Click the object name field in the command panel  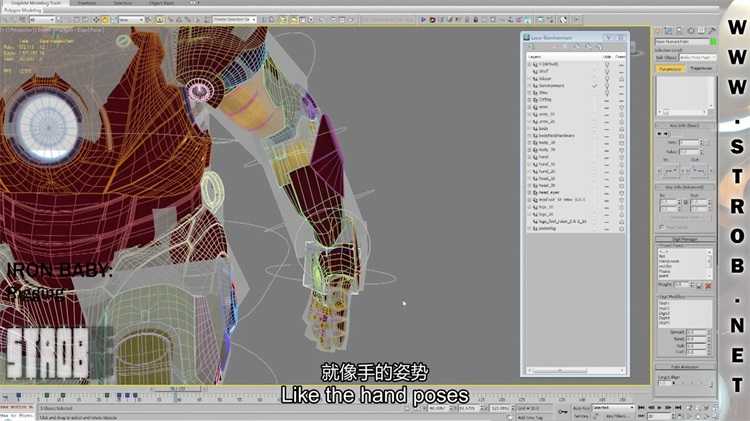pyautogui.click(x=682, y=42)
